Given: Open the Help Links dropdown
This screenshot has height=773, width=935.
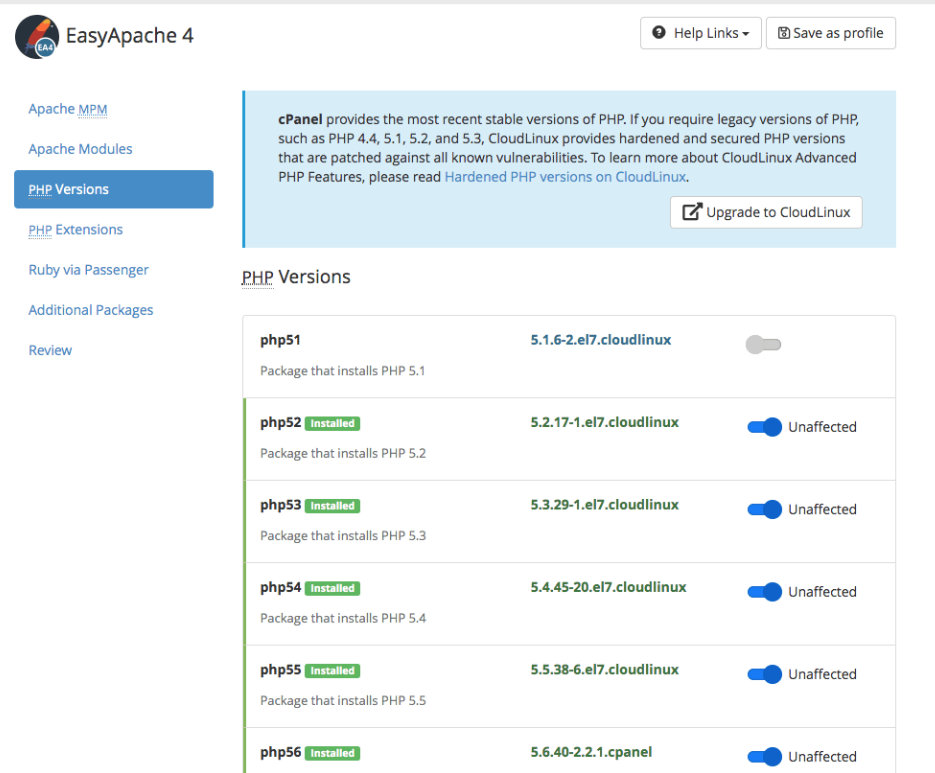Looking at the screenshot, I should [701, 33].
